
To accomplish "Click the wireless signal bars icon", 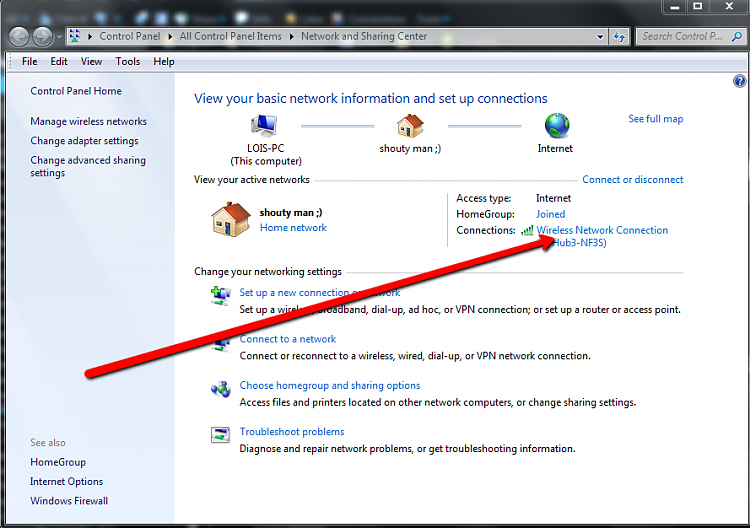I will point(527,231).
